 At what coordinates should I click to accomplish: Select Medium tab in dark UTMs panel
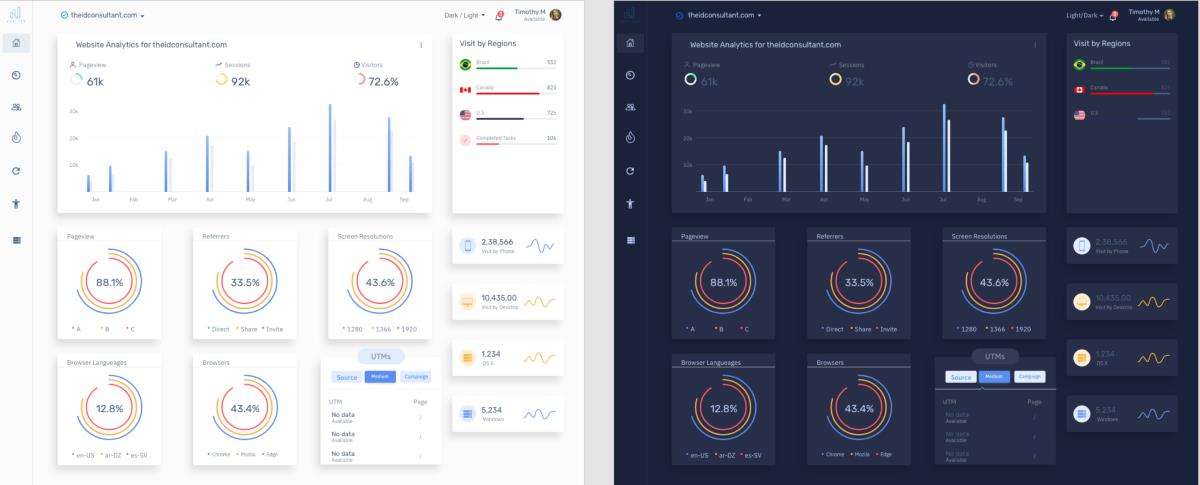pyautogui.click(x=994, y=376)
